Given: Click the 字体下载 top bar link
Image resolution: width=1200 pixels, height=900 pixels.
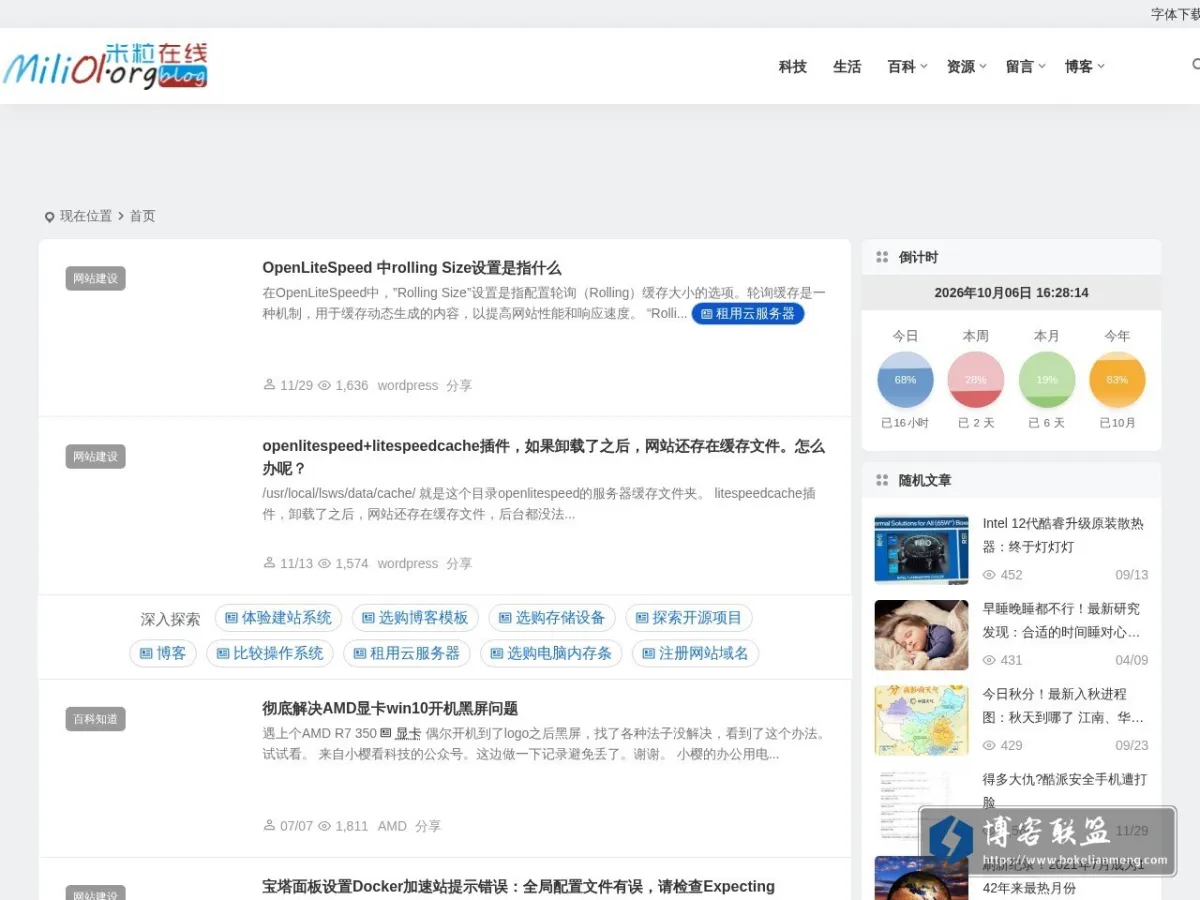Looking at the screenshot, I should [1175, 14].
